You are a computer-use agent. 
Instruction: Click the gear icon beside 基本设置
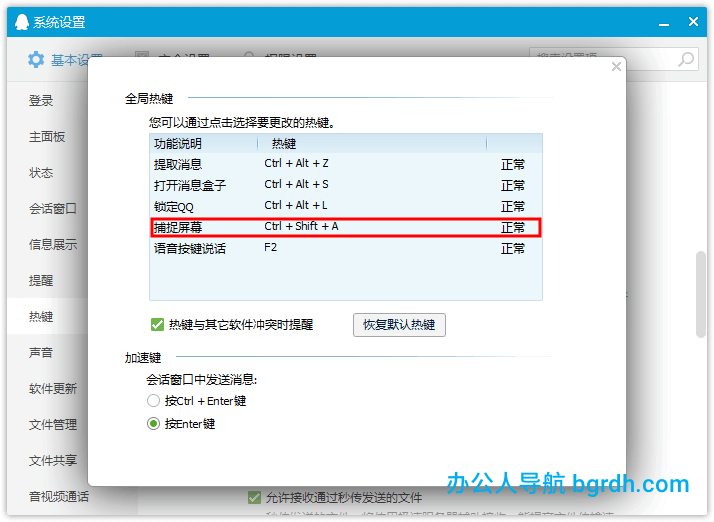pyautogui.click(x=35, y=60)
